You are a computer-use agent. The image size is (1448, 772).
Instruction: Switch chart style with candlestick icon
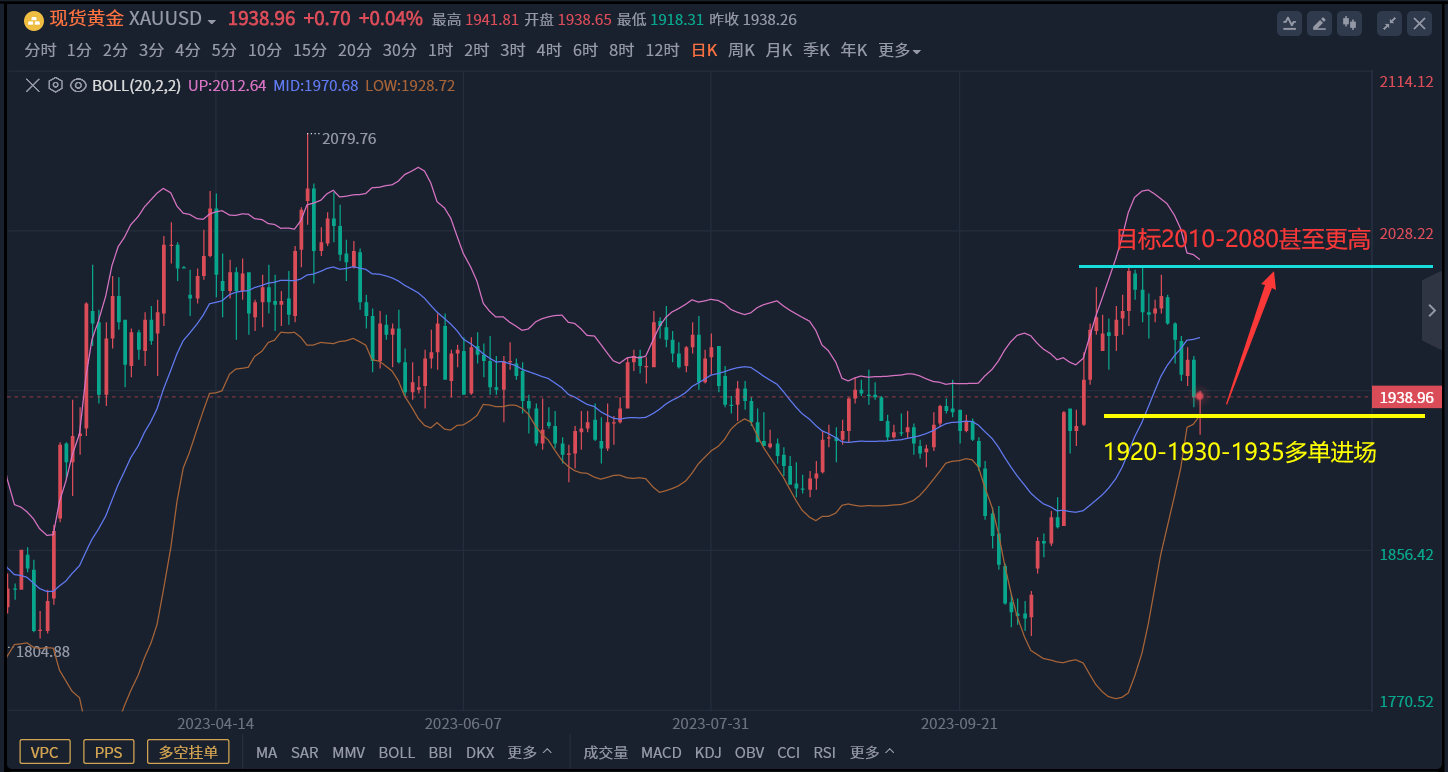tap(1351, 23)
